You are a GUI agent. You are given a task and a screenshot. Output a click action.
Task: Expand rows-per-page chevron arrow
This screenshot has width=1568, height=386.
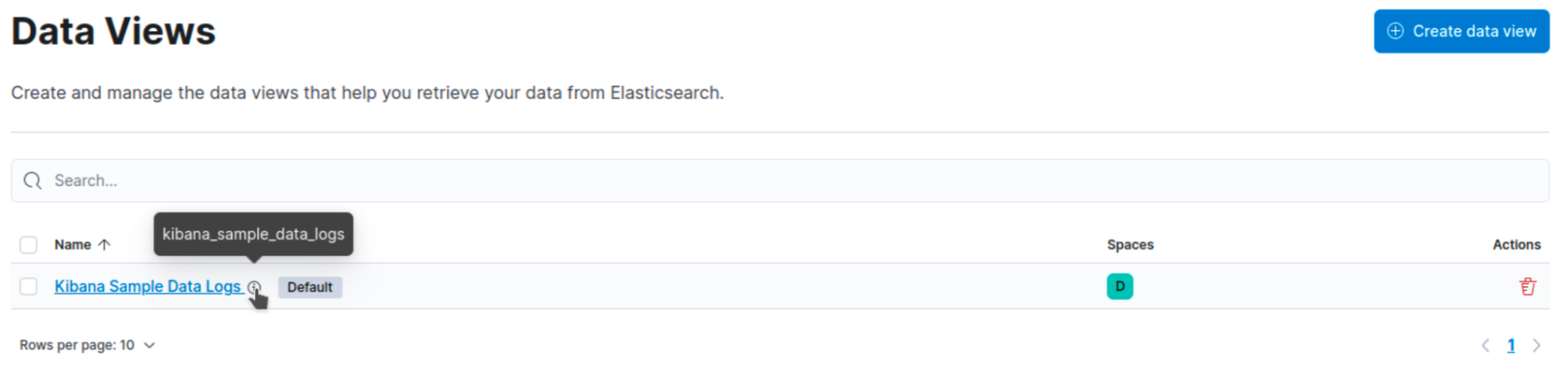150,345
